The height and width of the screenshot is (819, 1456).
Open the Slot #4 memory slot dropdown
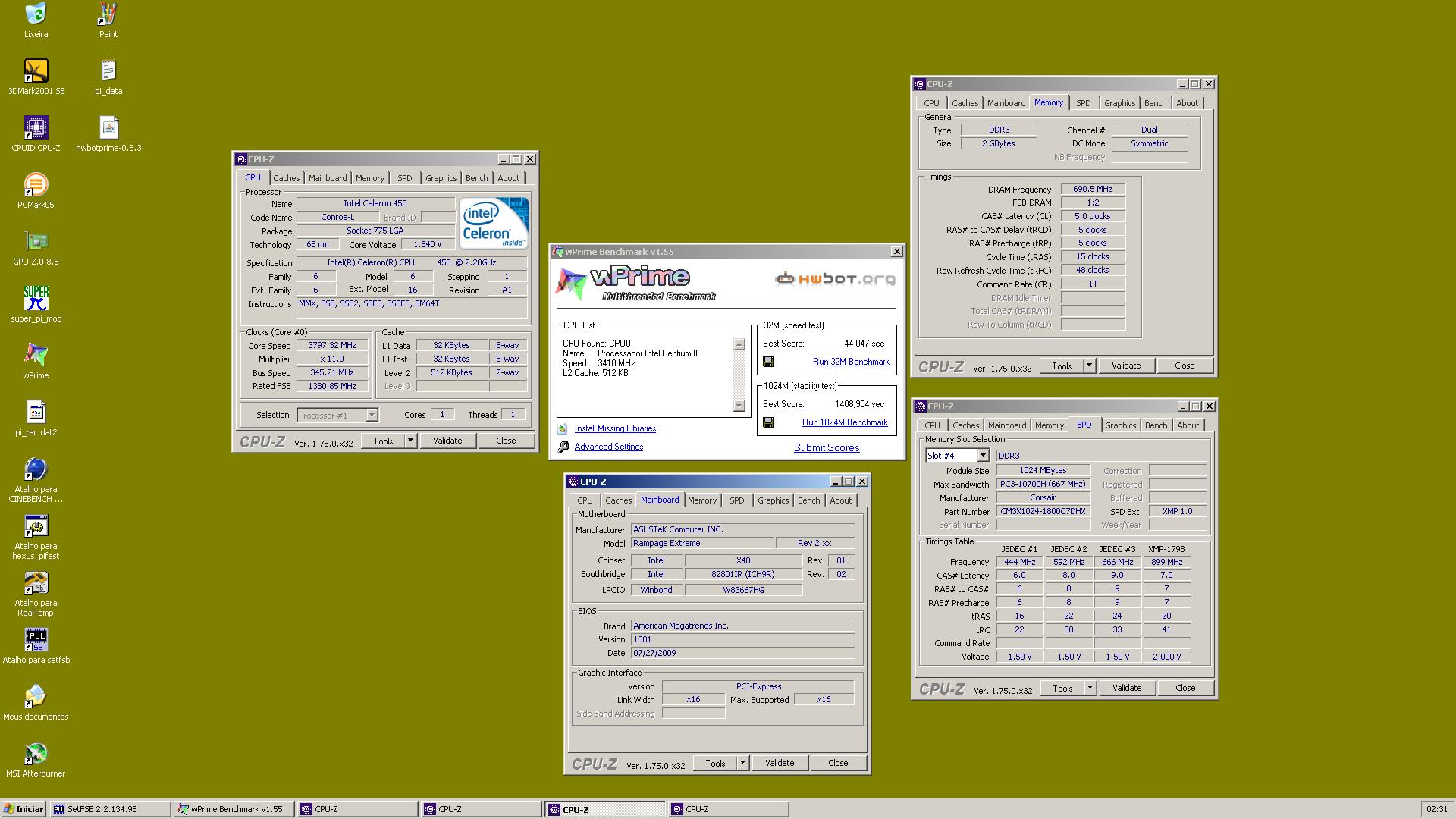[x=957, y=456]
